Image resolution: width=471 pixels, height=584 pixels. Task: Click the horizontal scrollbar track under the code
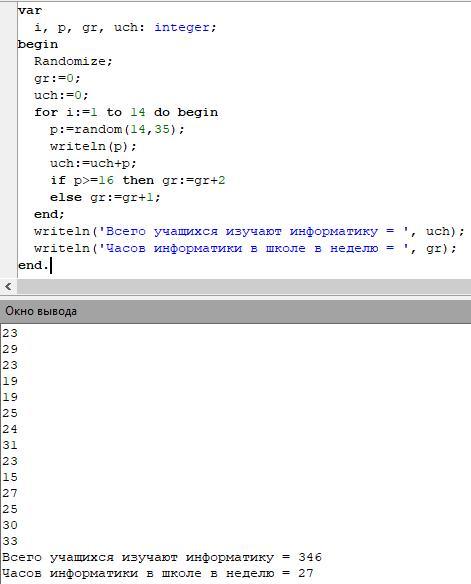pos(244,287)
